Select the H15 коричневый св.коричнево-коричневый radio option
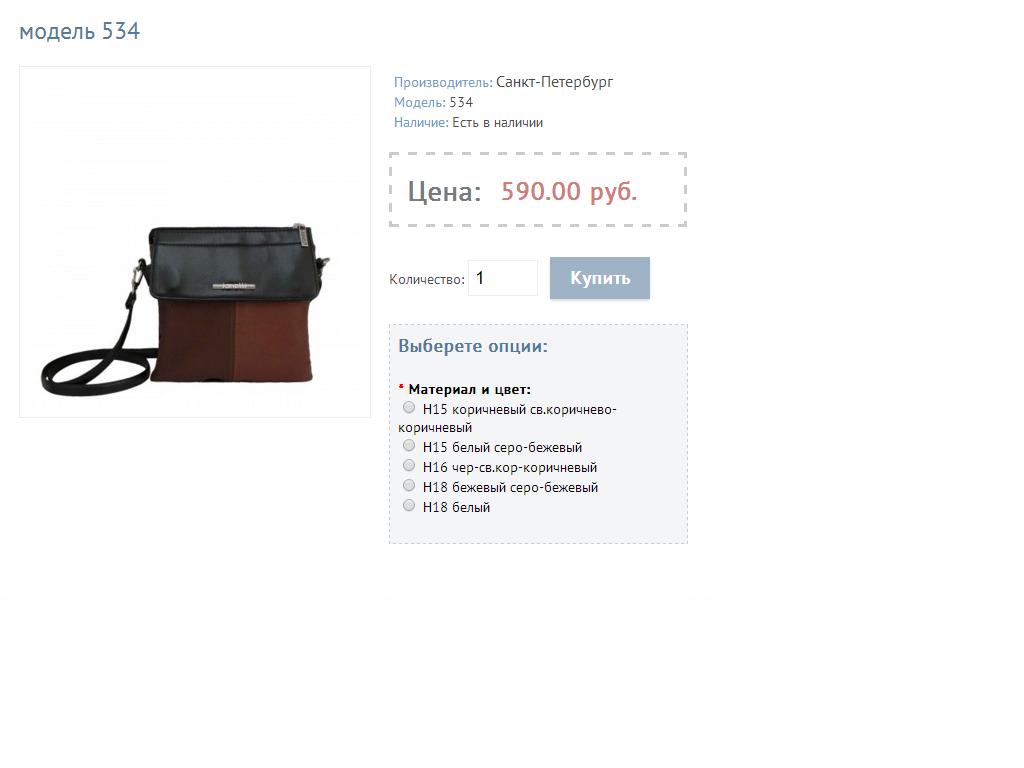This screenshot has height=768, width=1024. click(409, 408)
